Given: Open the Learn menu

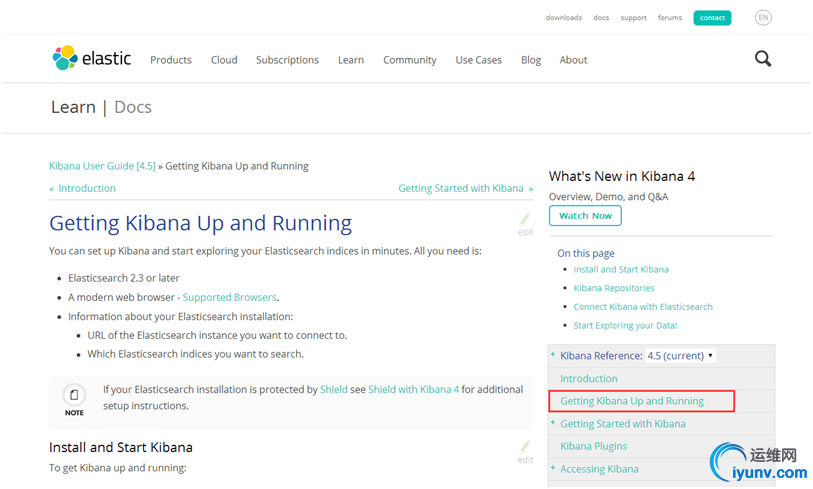Looking at the screenshot, I should (351, 60).
